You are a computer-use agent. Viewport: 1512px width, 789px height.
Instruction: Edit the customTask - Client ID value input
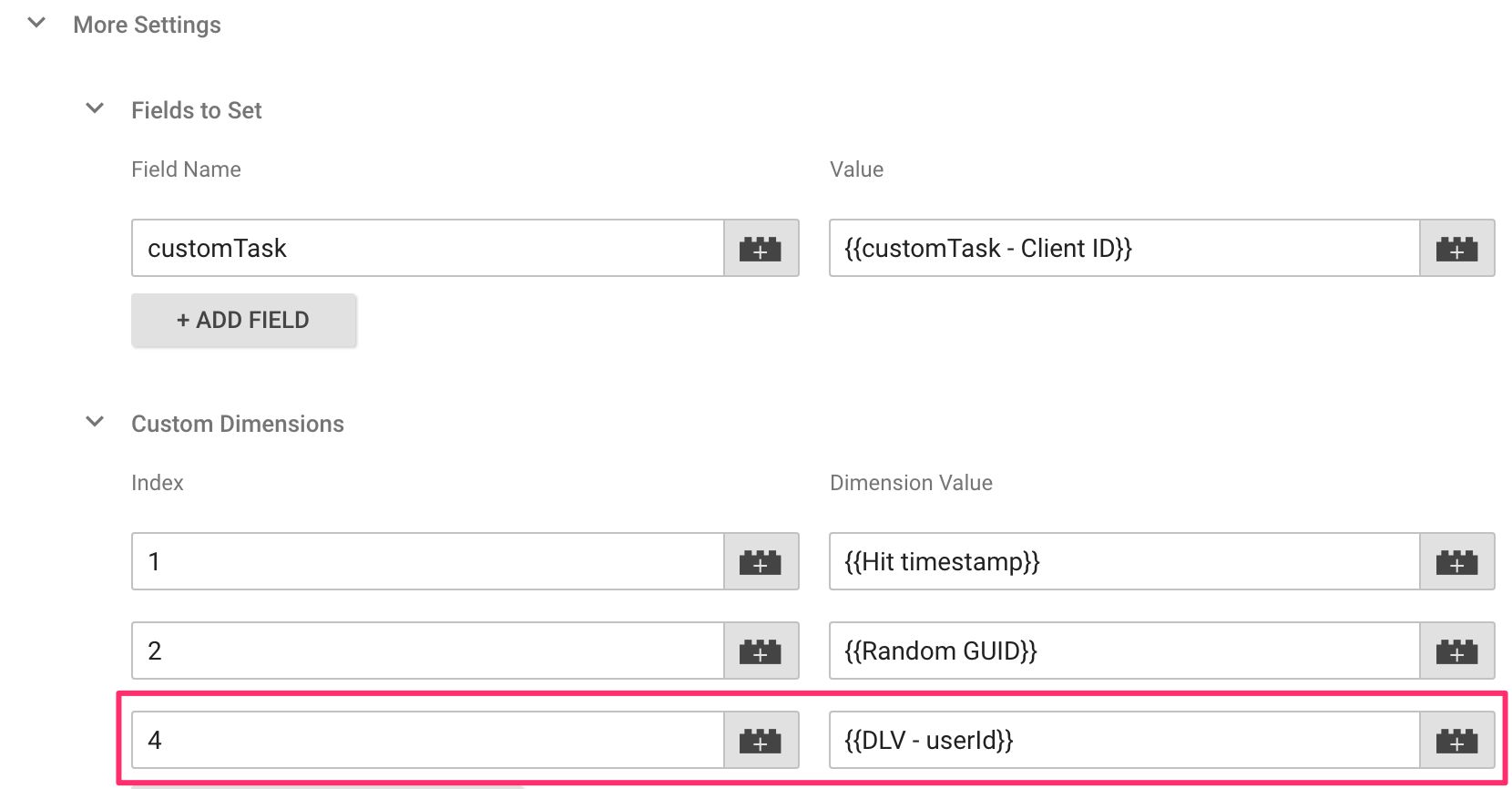tap(1125, 248)
